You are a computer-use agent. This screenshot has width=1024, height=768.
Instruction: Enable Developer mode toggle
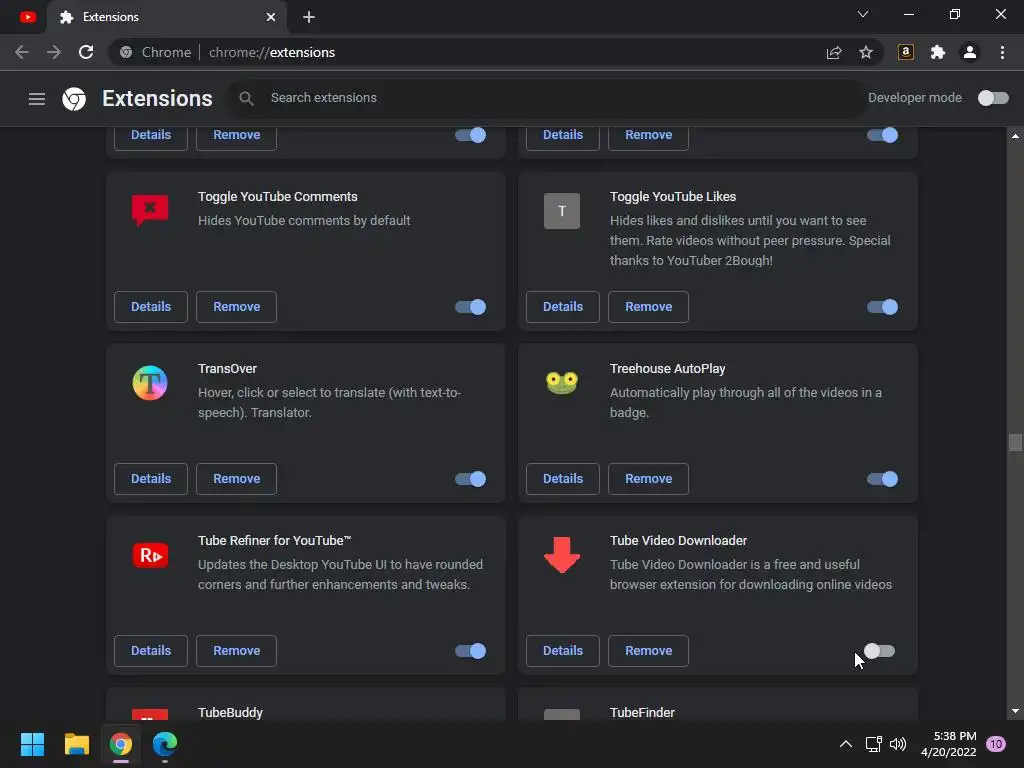click(993, 98)
